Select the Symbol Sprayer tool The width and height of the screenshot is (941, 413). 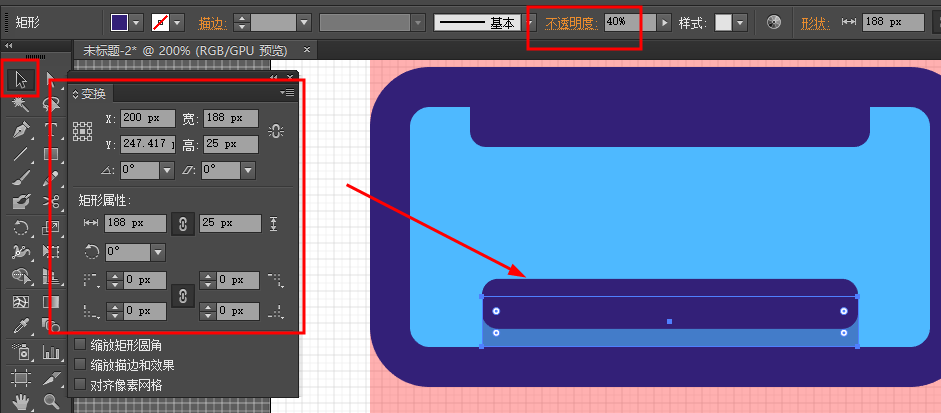[20, 352]
